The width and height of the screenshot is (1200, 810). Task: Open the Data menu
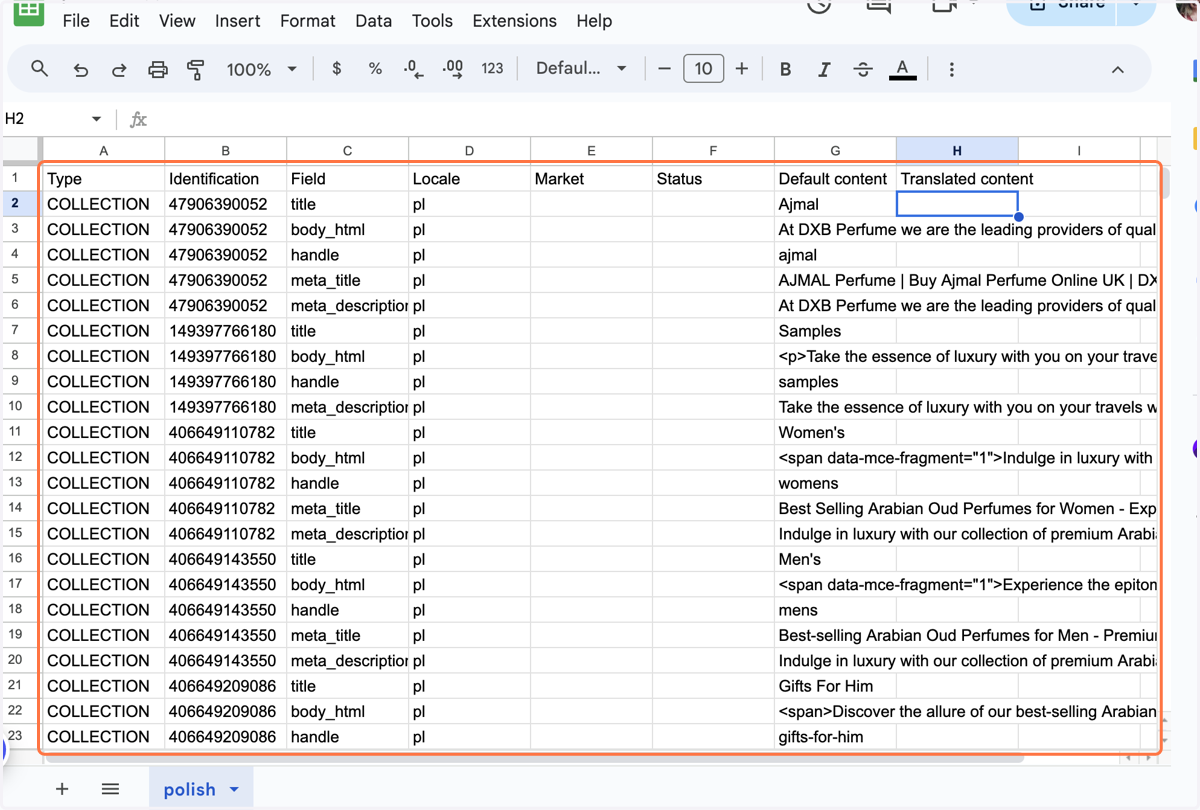373,21
